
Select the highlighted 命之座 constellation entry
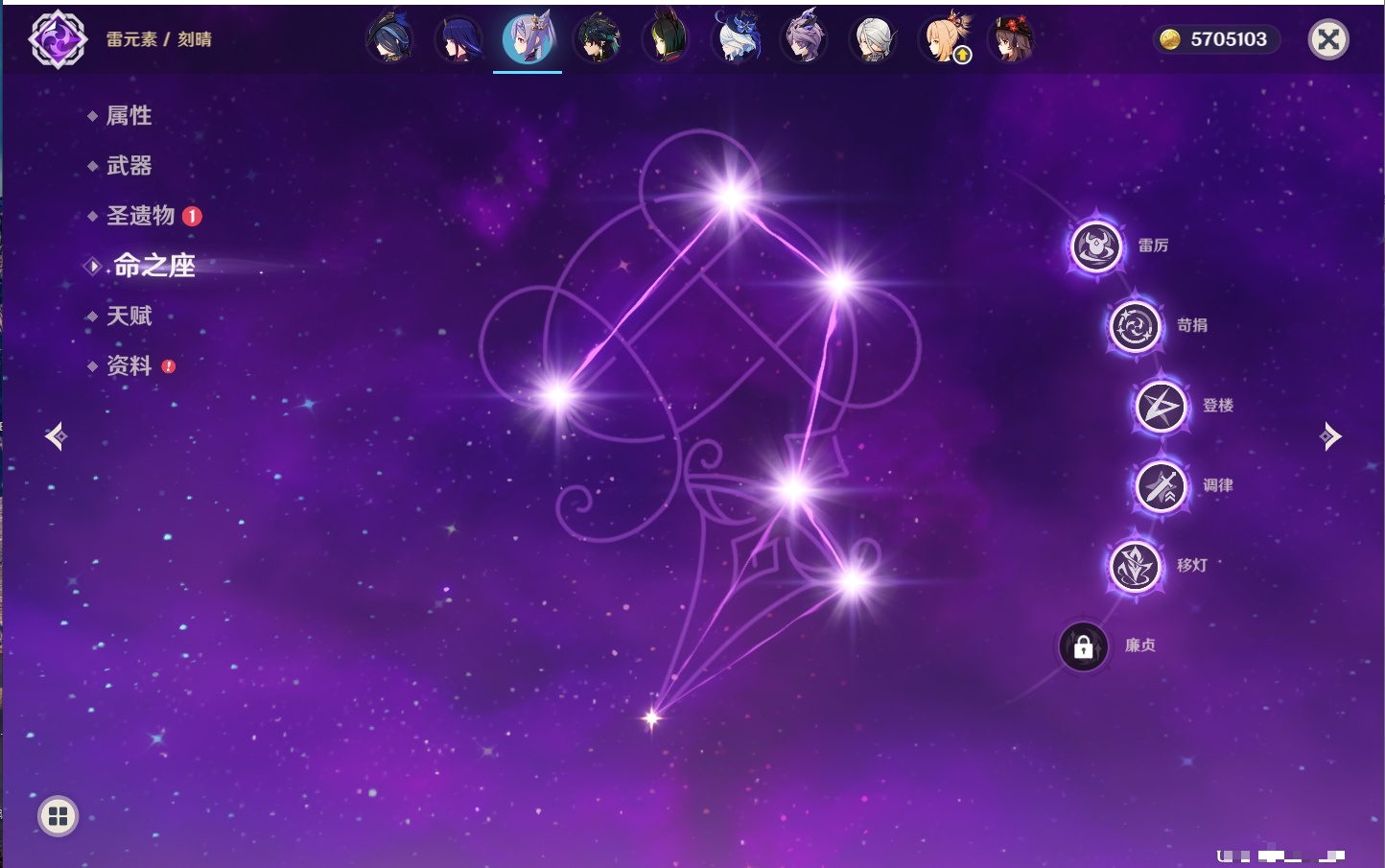tap(153, 266)
